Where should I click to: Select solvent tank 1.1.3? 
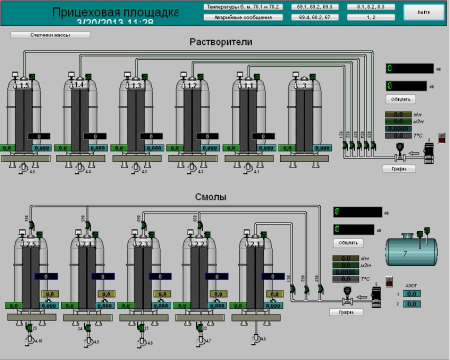coord(136,117)
